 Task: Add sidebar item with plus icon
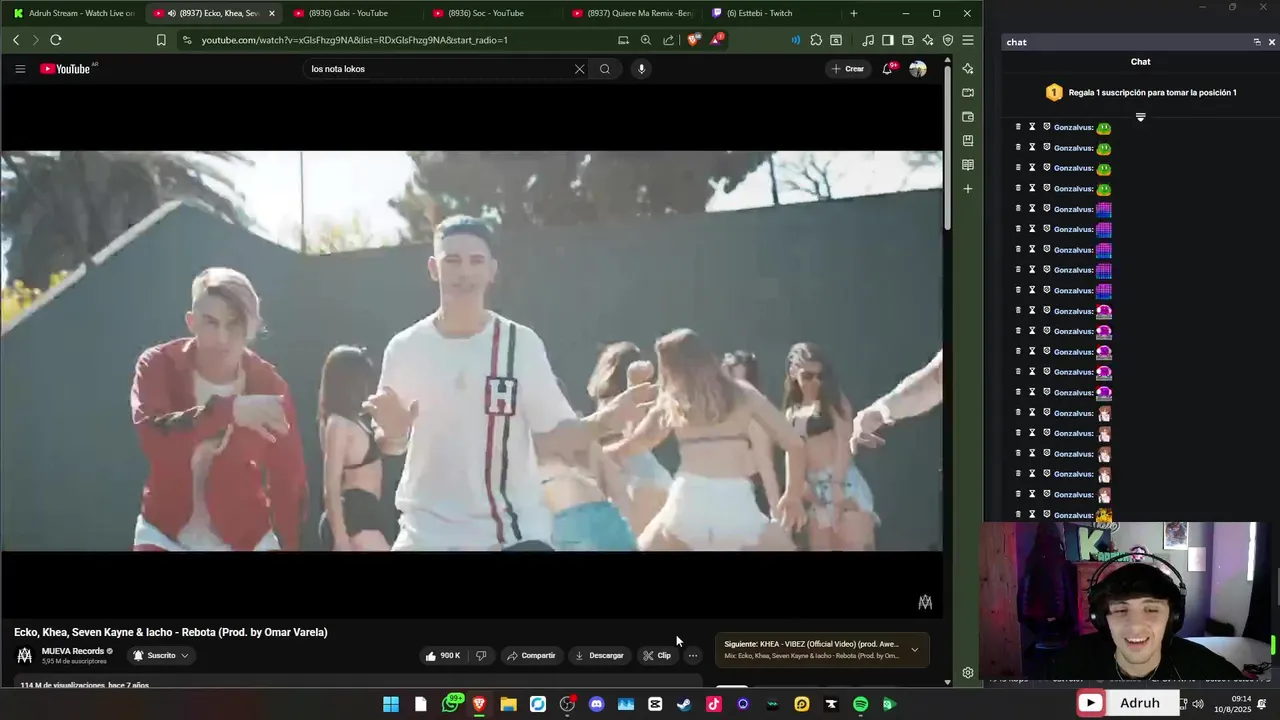click(x=968, y=189)
